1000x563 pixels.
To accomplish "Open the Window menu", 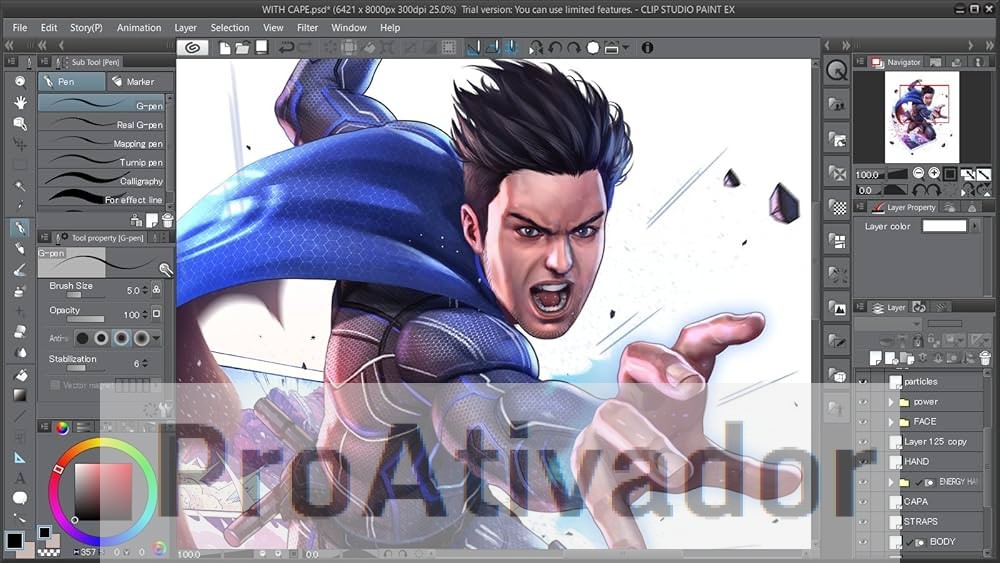I will (349, 27).
